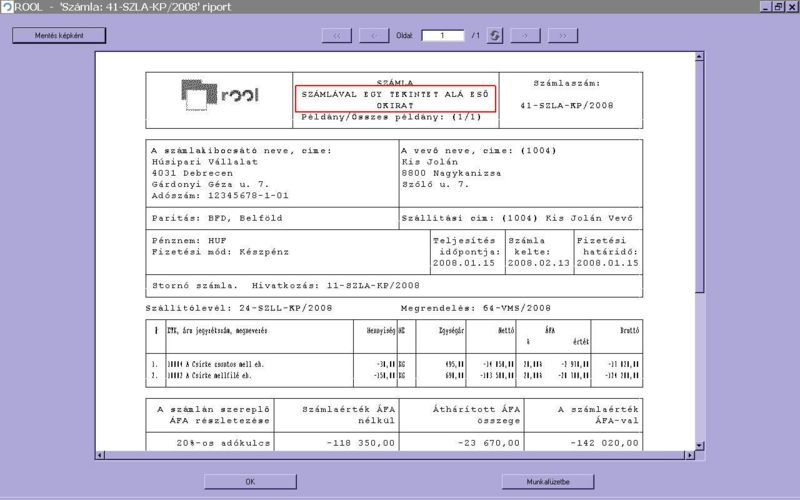Click the first page navigation button
Screen dimensions: 800x500
(336, 35)
